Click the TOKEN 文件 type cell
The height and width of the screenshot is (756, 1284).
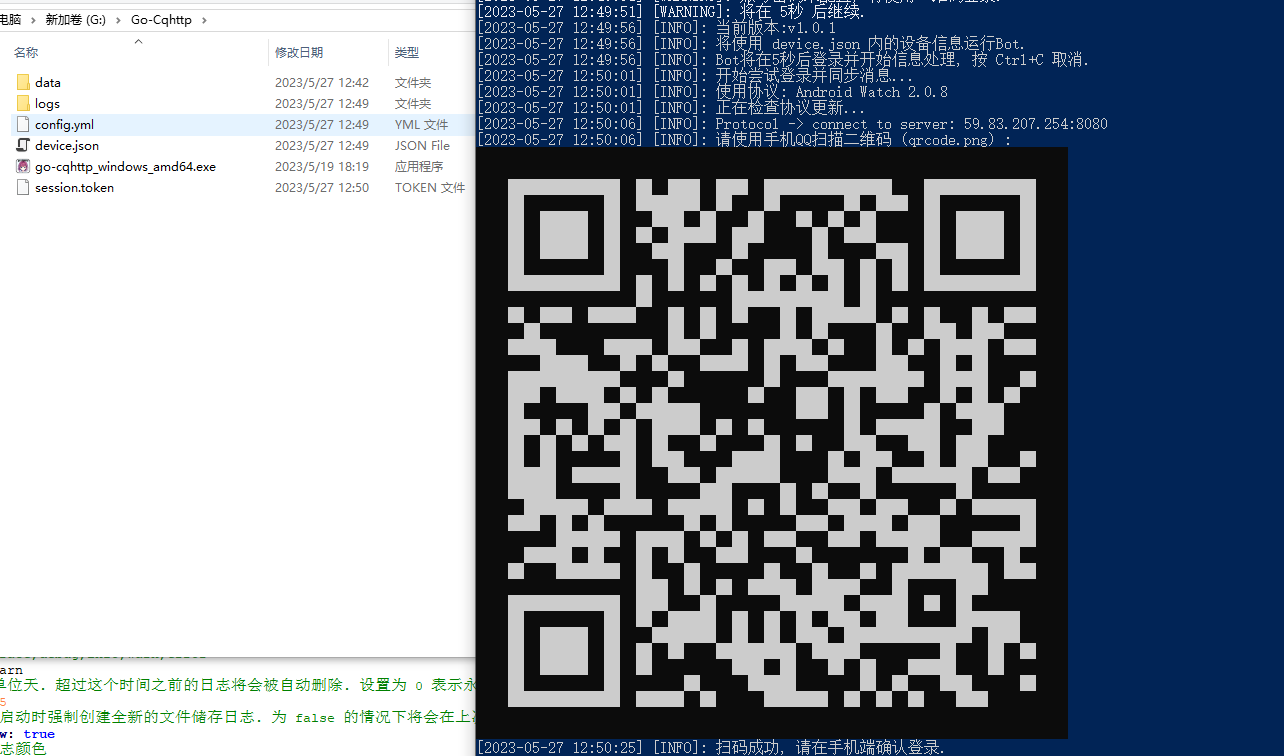coord(430,188)
